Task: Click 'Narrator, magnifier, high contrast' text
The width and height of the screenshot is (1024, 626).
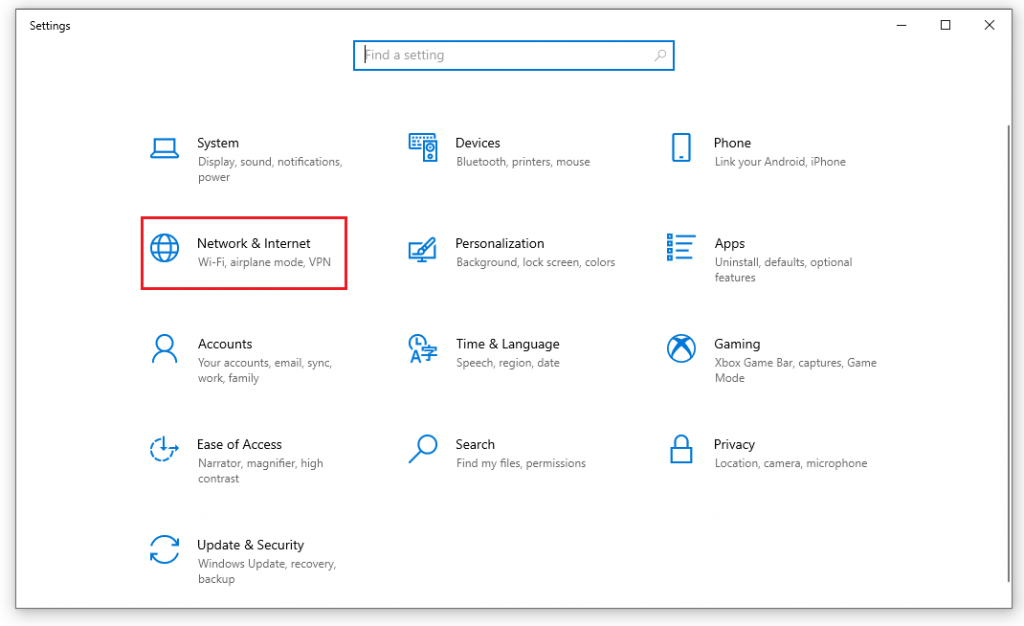Action: [261, 471]
